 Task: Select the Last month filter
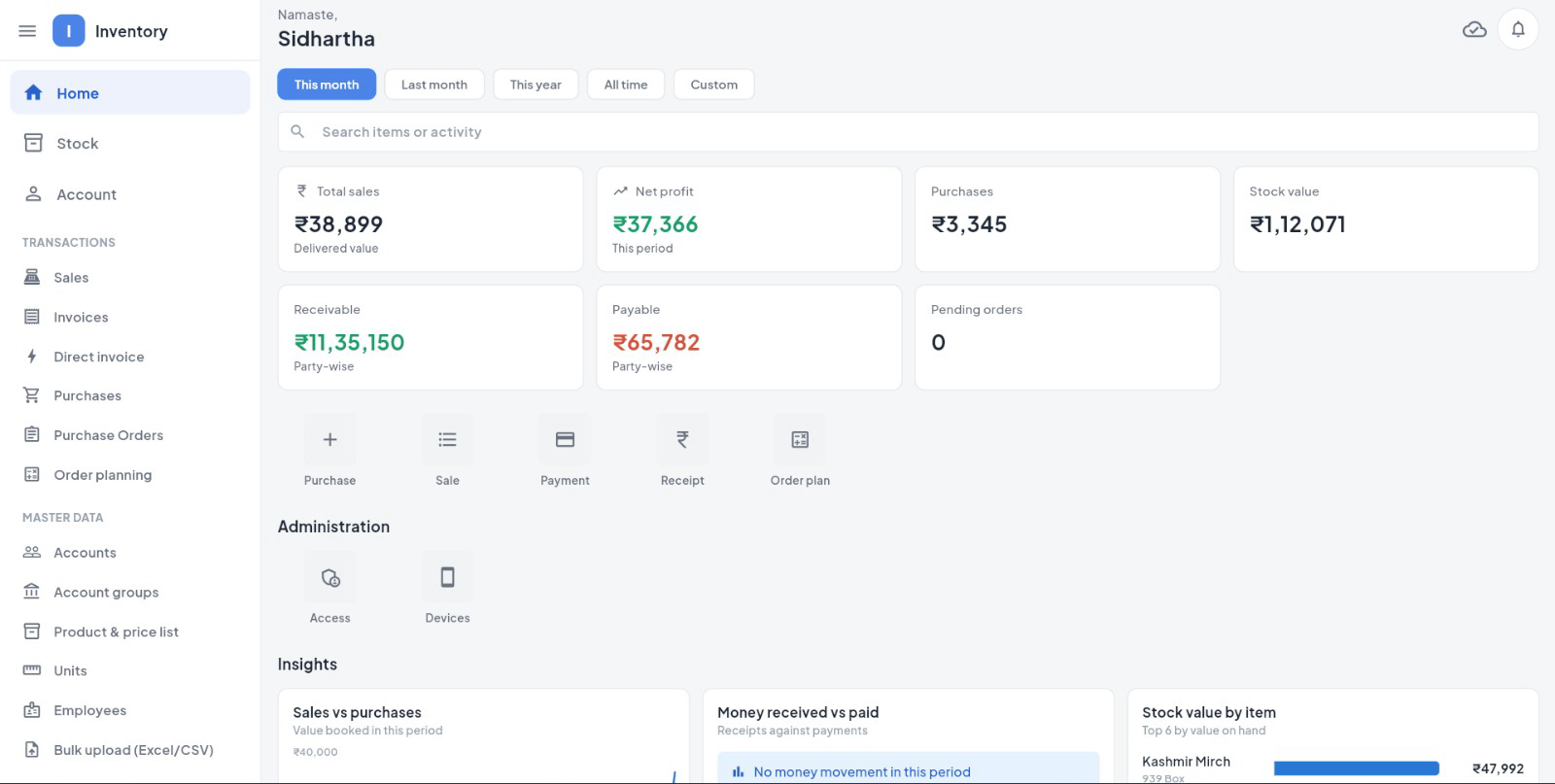pos(433,85)
